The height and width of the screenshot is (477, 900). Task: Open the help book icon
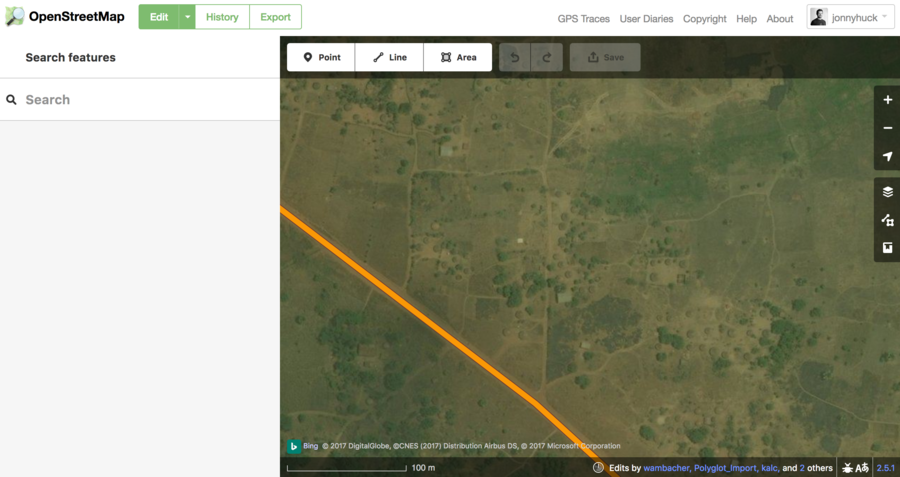887,248
